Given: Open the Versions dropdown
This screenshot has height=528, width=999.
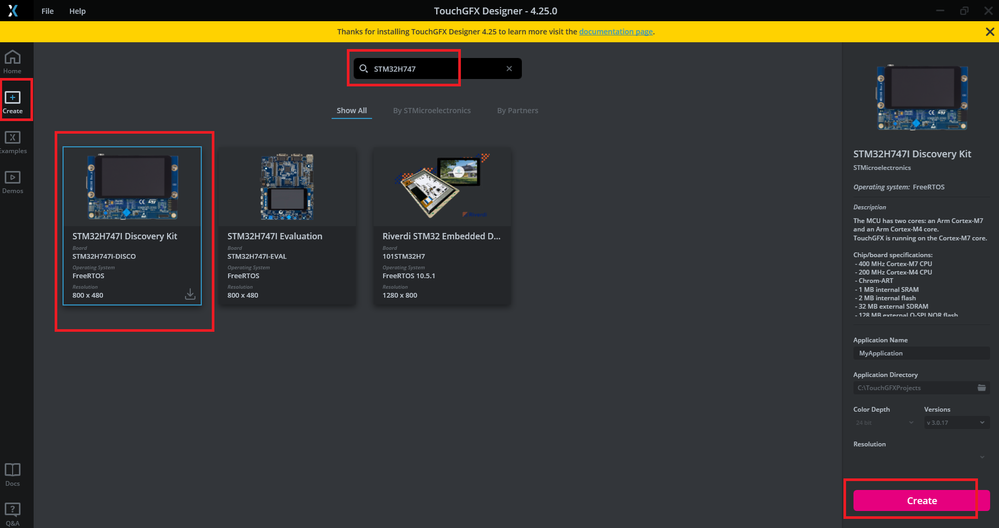Looking at the screenshot, I should pos(956,422).
